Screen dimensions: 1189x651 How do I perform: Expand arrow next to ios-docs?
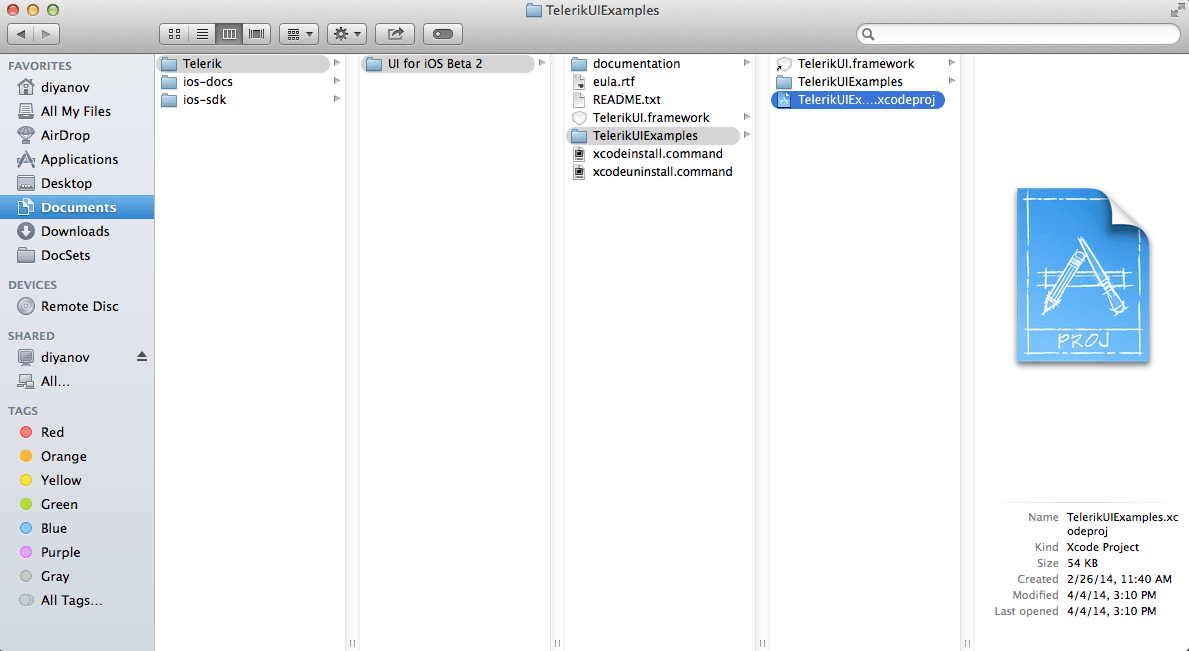click(337, 81)
